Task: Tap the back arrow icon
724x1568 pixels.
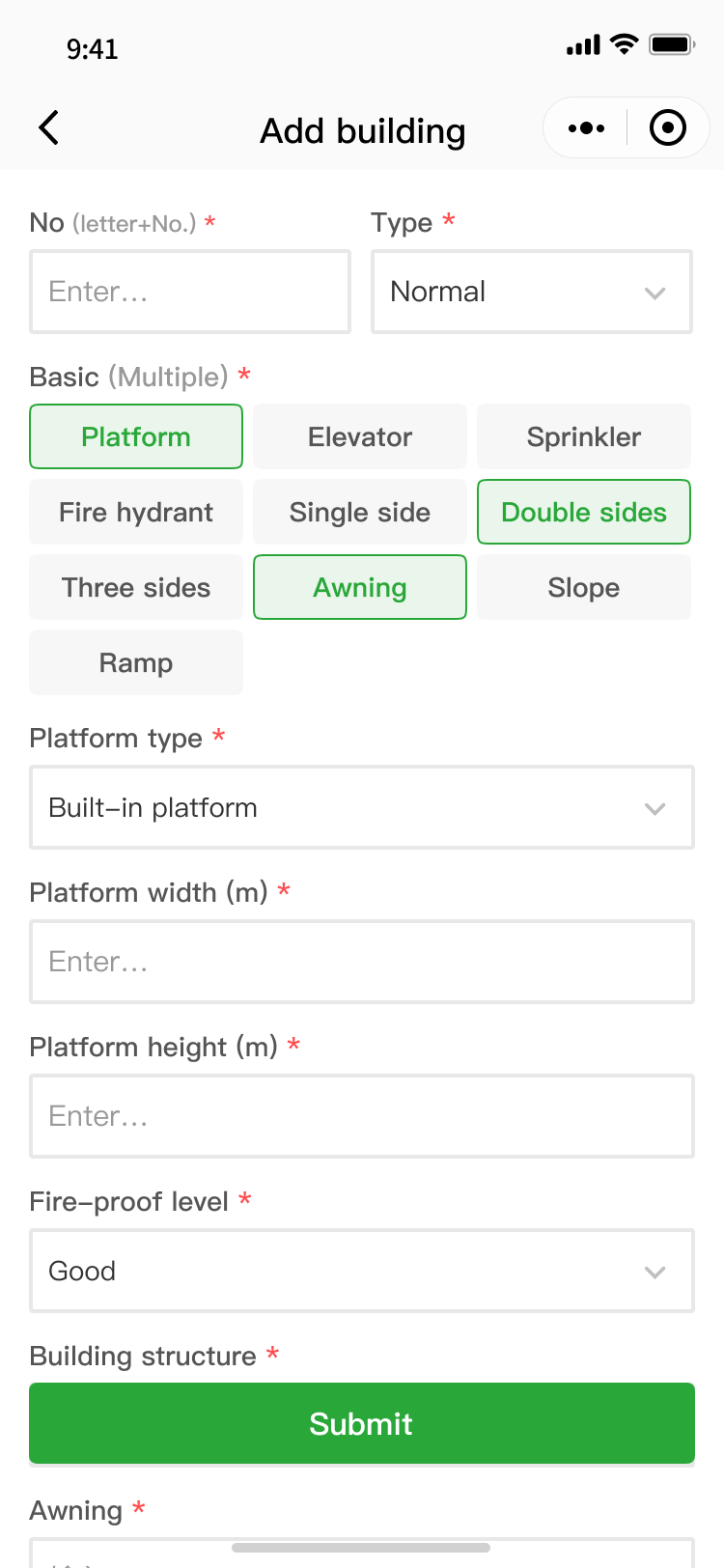Action: point(49,127)
